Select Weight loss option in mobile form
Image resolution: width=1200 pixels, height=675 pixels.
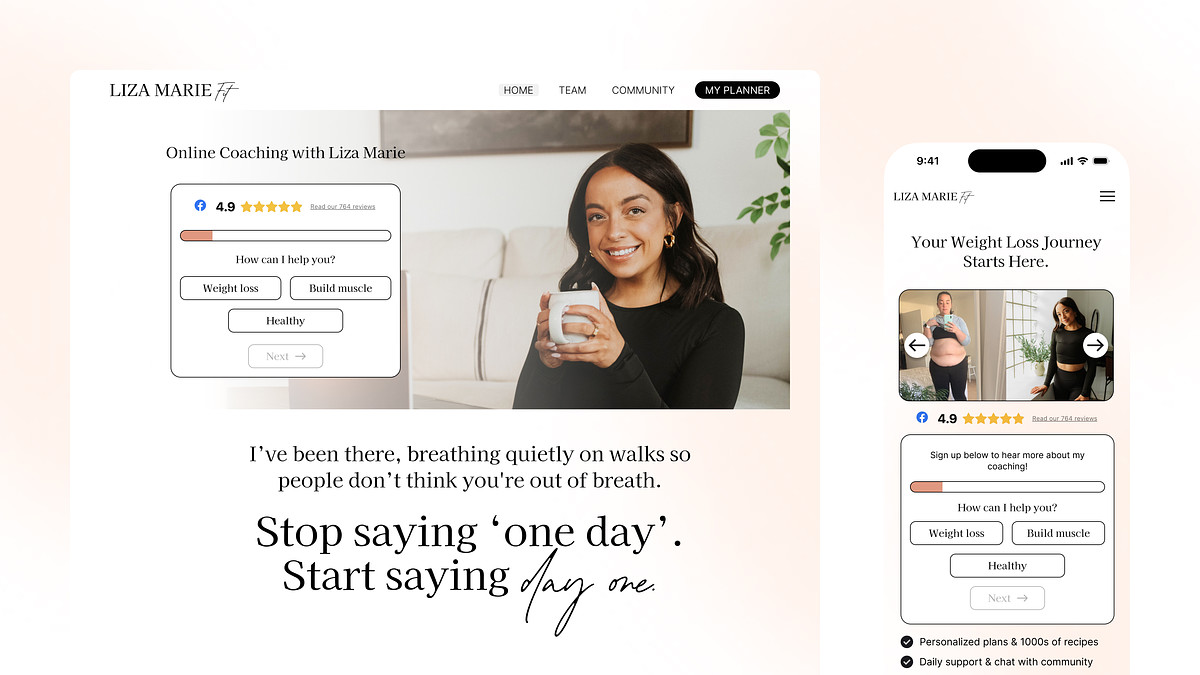pos(956,533)
